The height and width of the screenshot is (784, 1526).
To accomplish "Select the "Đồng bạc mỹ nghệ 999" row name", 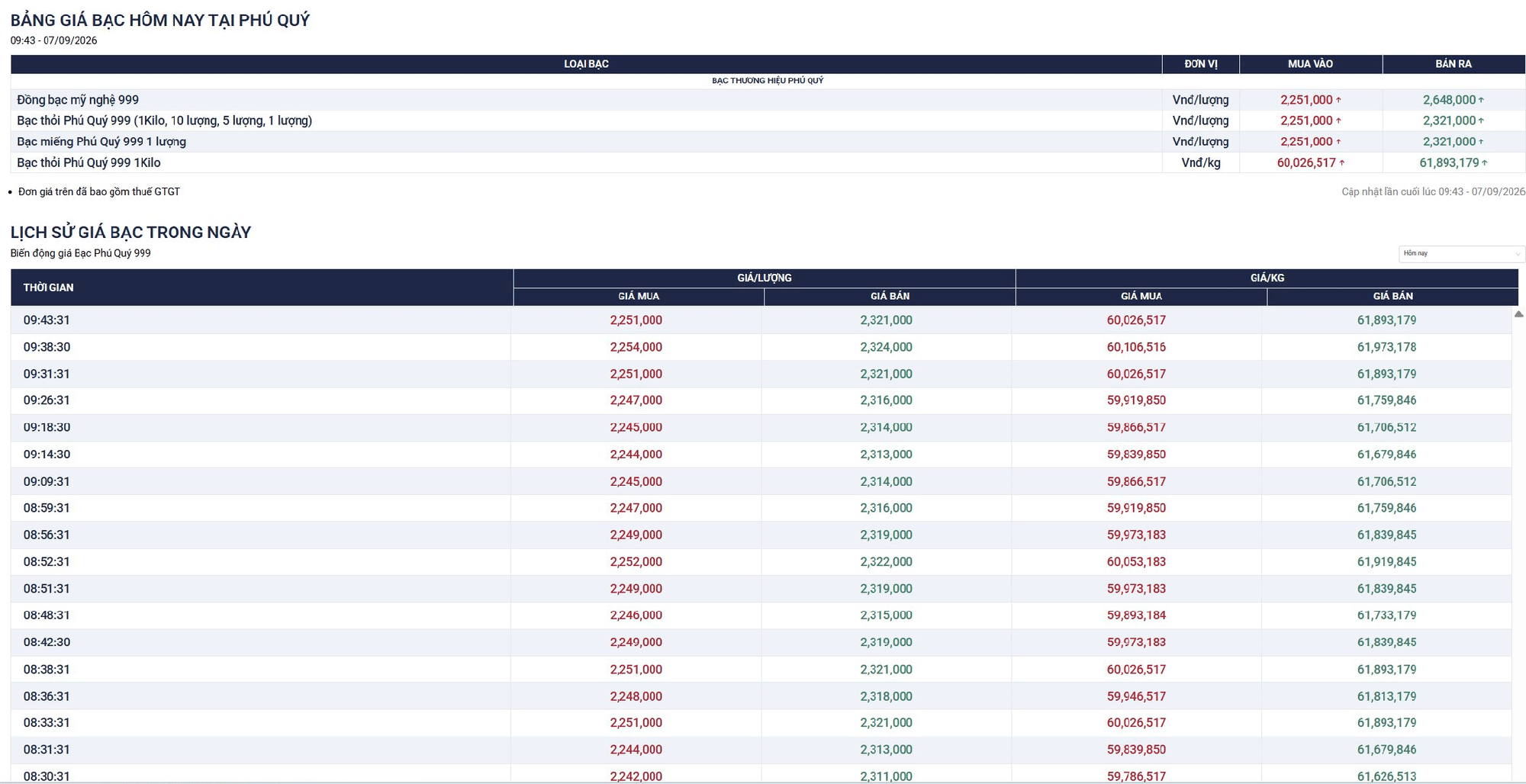I will pos(78,100).
